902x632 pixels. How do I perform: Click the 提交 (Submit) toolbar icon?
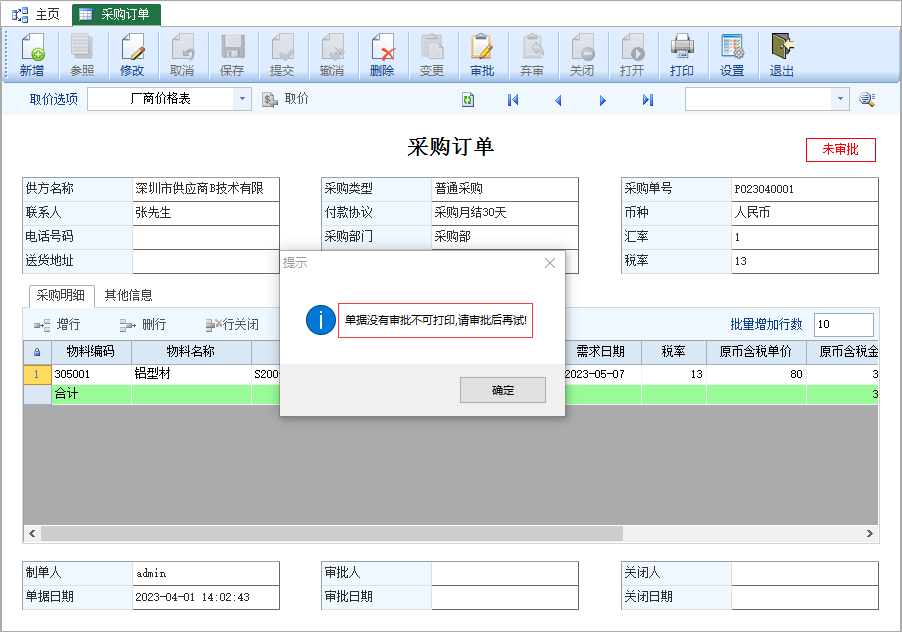[x=282, y=55]
